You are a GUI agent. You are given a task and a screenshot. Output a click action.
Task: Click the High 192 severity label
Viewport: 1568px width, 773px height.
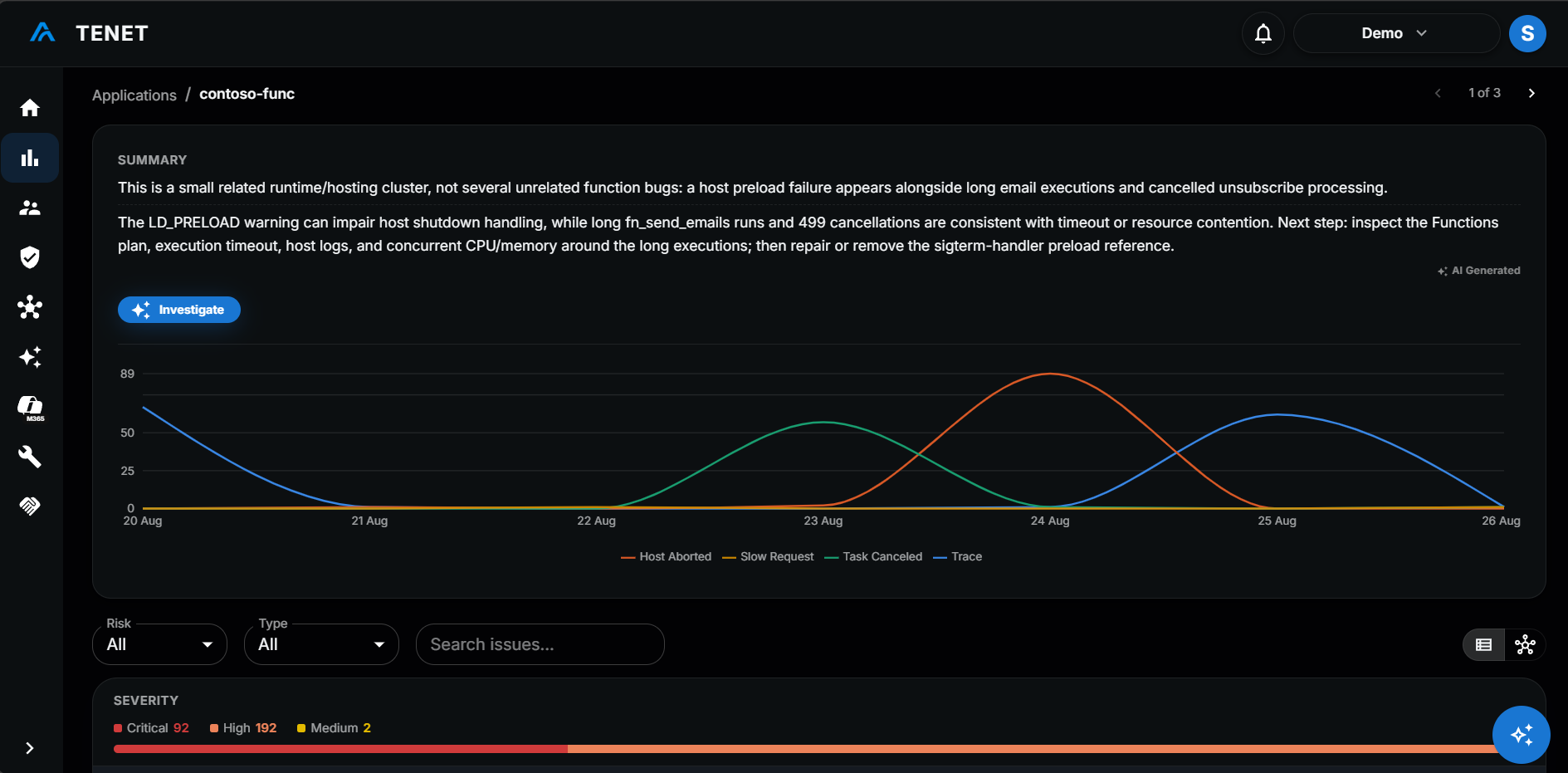(x=243, y=728)
